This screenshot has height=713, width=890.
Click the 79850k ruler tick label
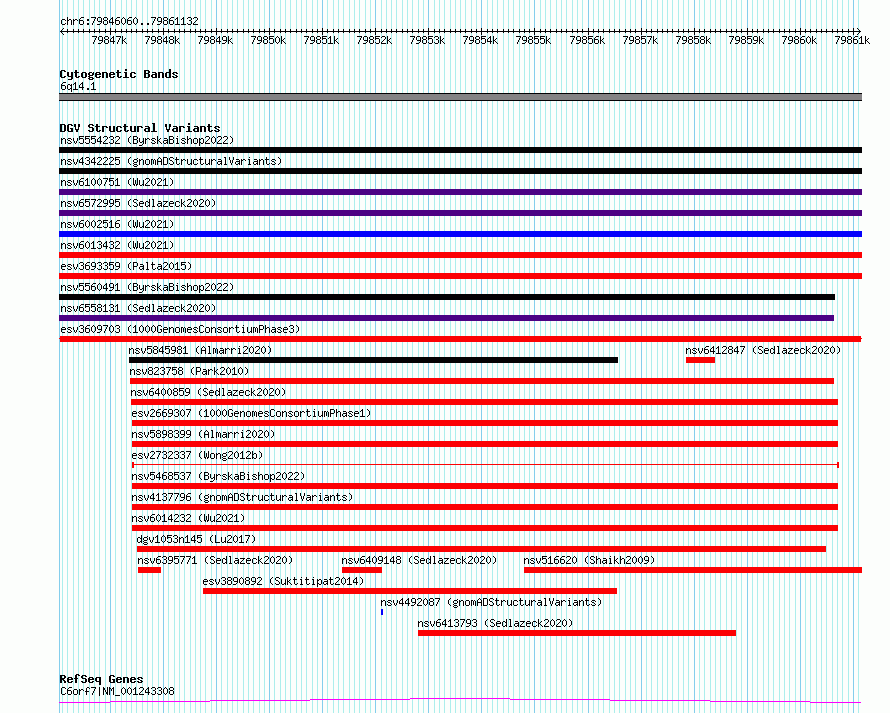point(268,40)
